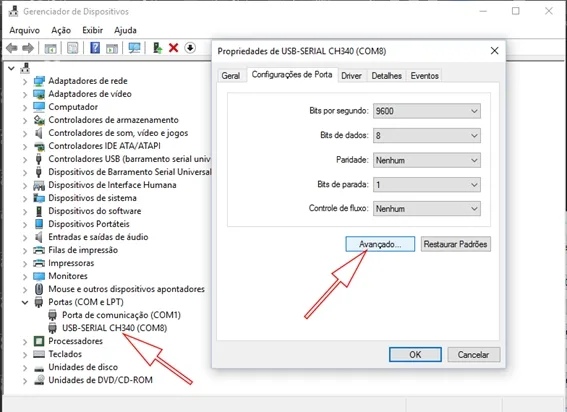Expand the Entradas e saídas de áudio node
Viewport: 567px width, 412px height.
(25, 238)
